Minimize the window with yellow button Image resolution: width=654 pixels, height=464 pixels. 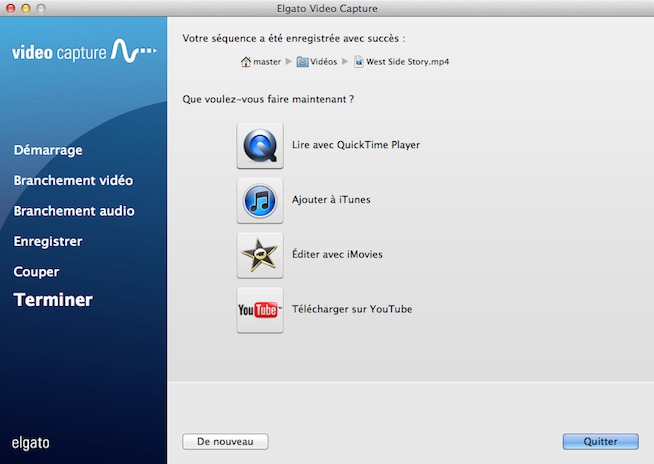click(29, 8)
